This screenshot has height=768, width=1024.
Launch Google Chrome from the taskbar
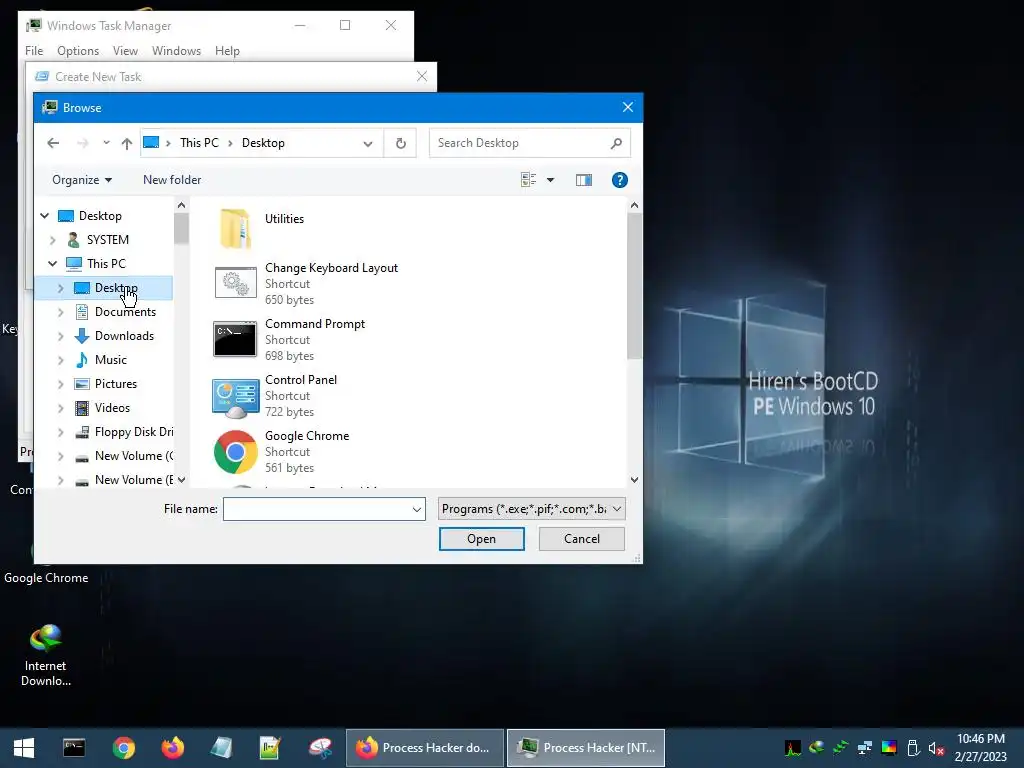click(x=123, y=748)
